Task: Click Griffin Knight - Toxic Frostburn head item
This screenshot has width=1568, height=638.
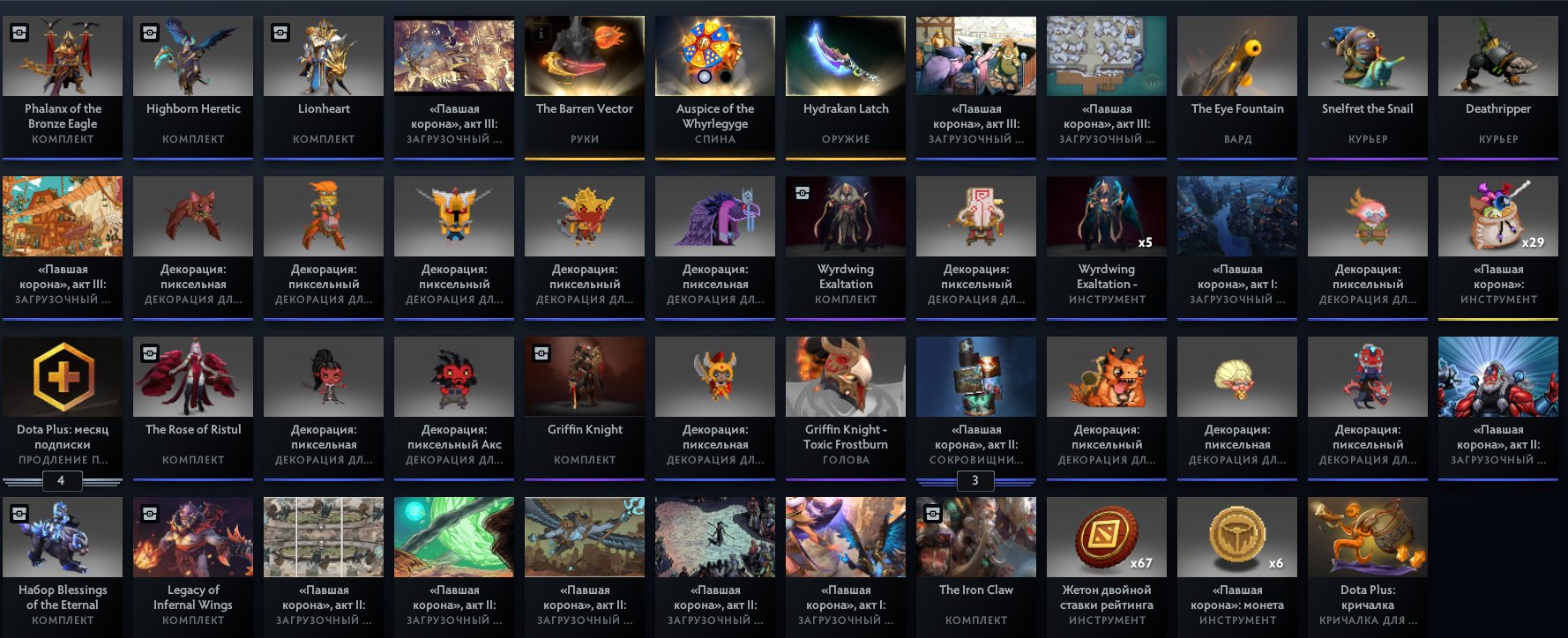Action: (x=846, y=407)
